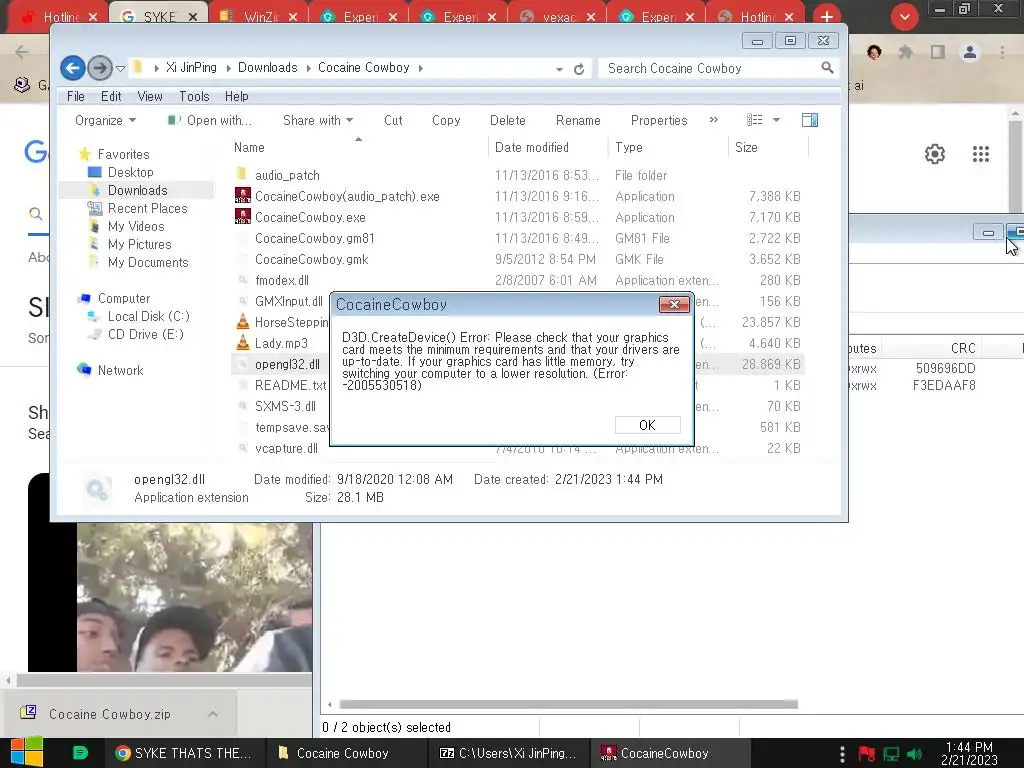Select the fmodex.dll file
The image size is (1024, 768).
click(x=281, y=280)
